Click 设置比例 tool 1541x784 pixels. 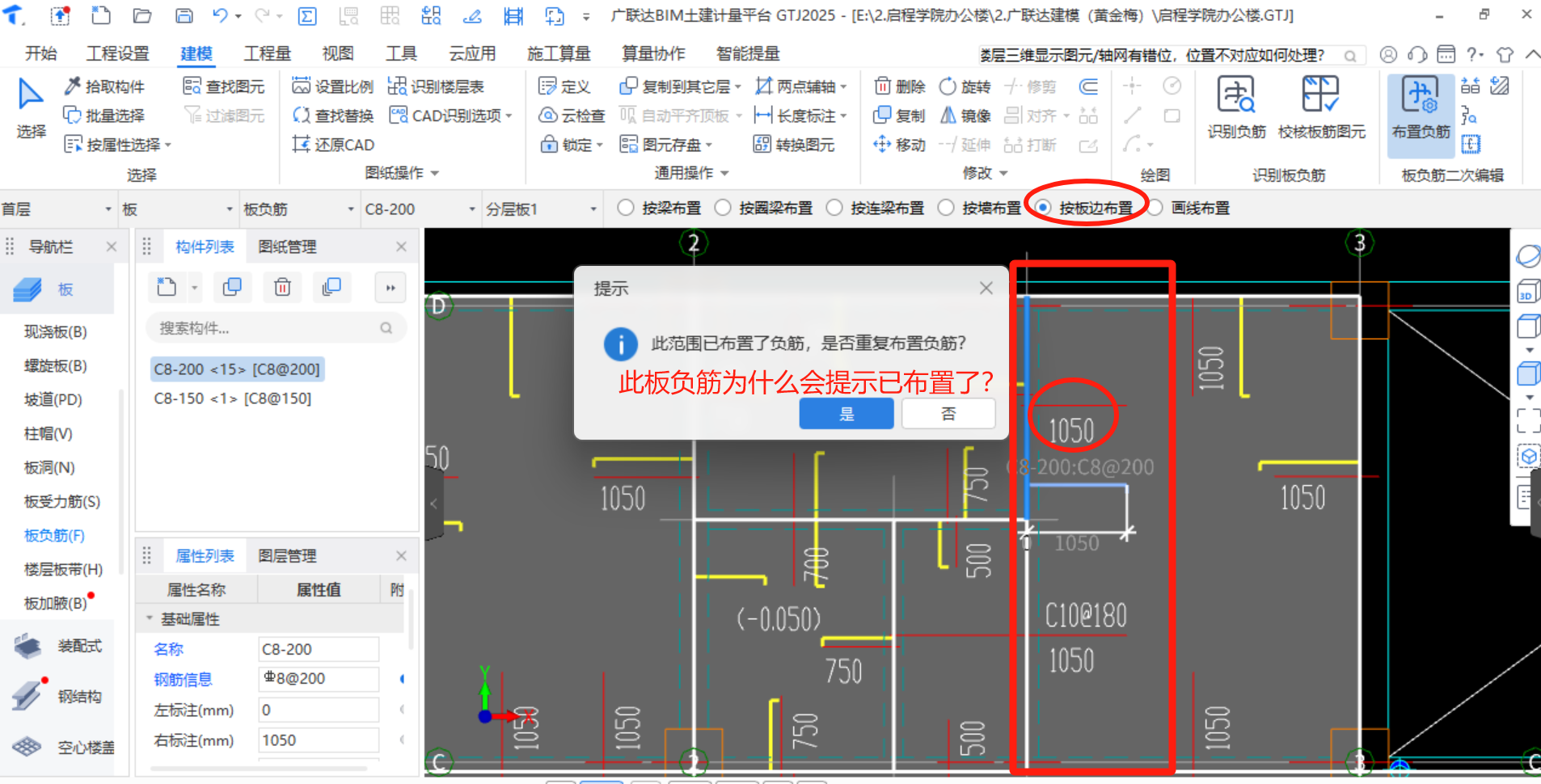pos(333,86)
